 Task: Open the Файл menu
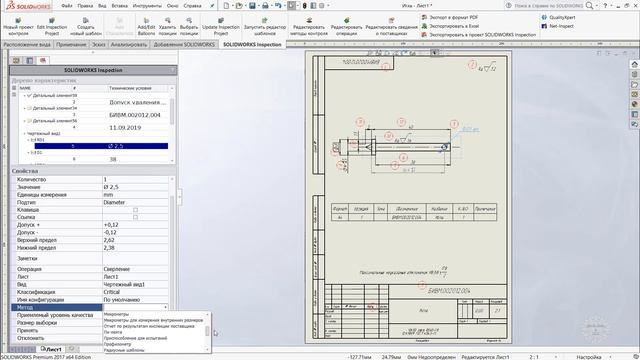point(67,6)
